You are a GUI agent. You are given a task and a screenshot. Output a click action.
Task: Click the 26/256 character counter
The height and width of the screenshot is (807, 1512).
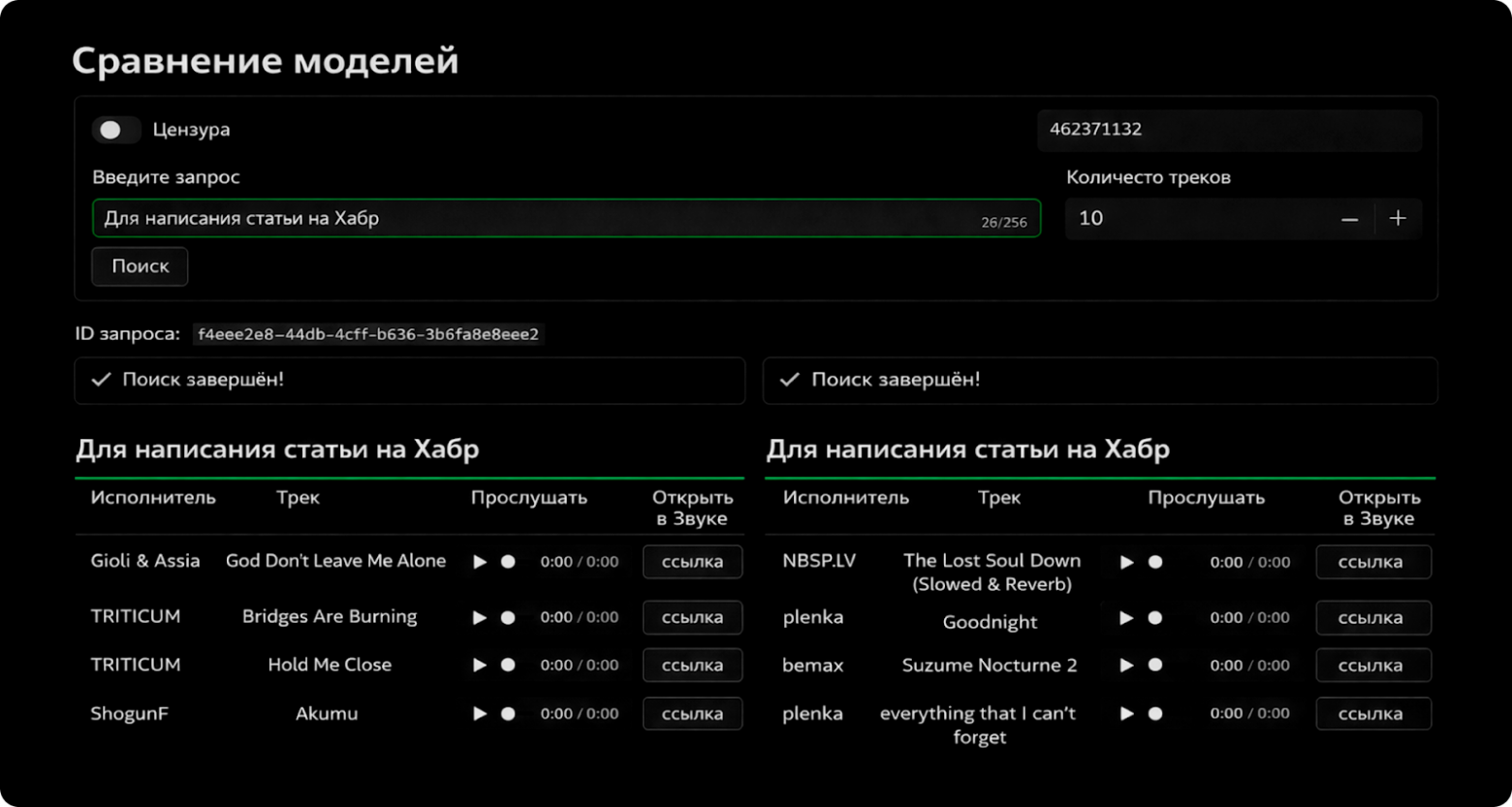[1004, 223]
